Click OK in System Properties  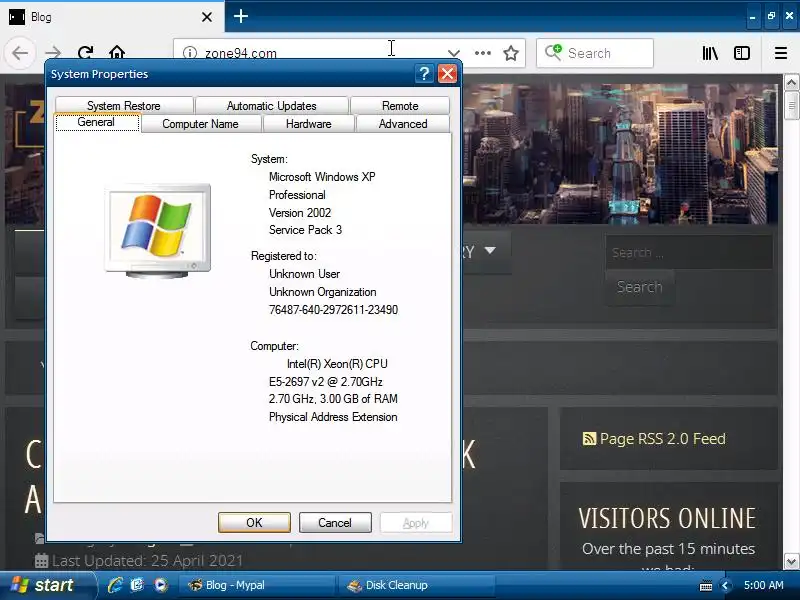tap(254, 522)
